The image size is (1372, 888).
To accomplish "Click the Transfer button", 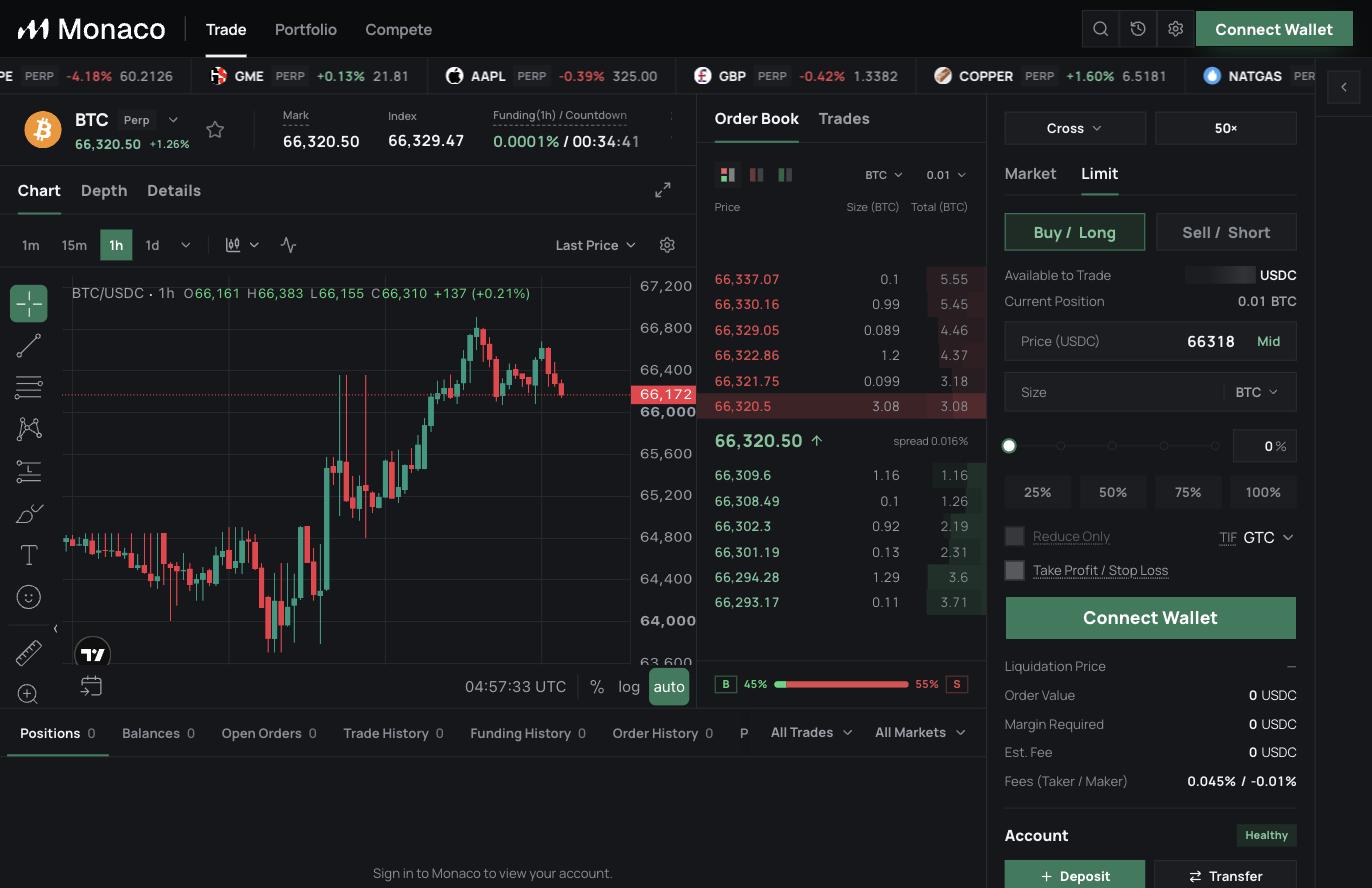I will click(x=1226, y=876).
